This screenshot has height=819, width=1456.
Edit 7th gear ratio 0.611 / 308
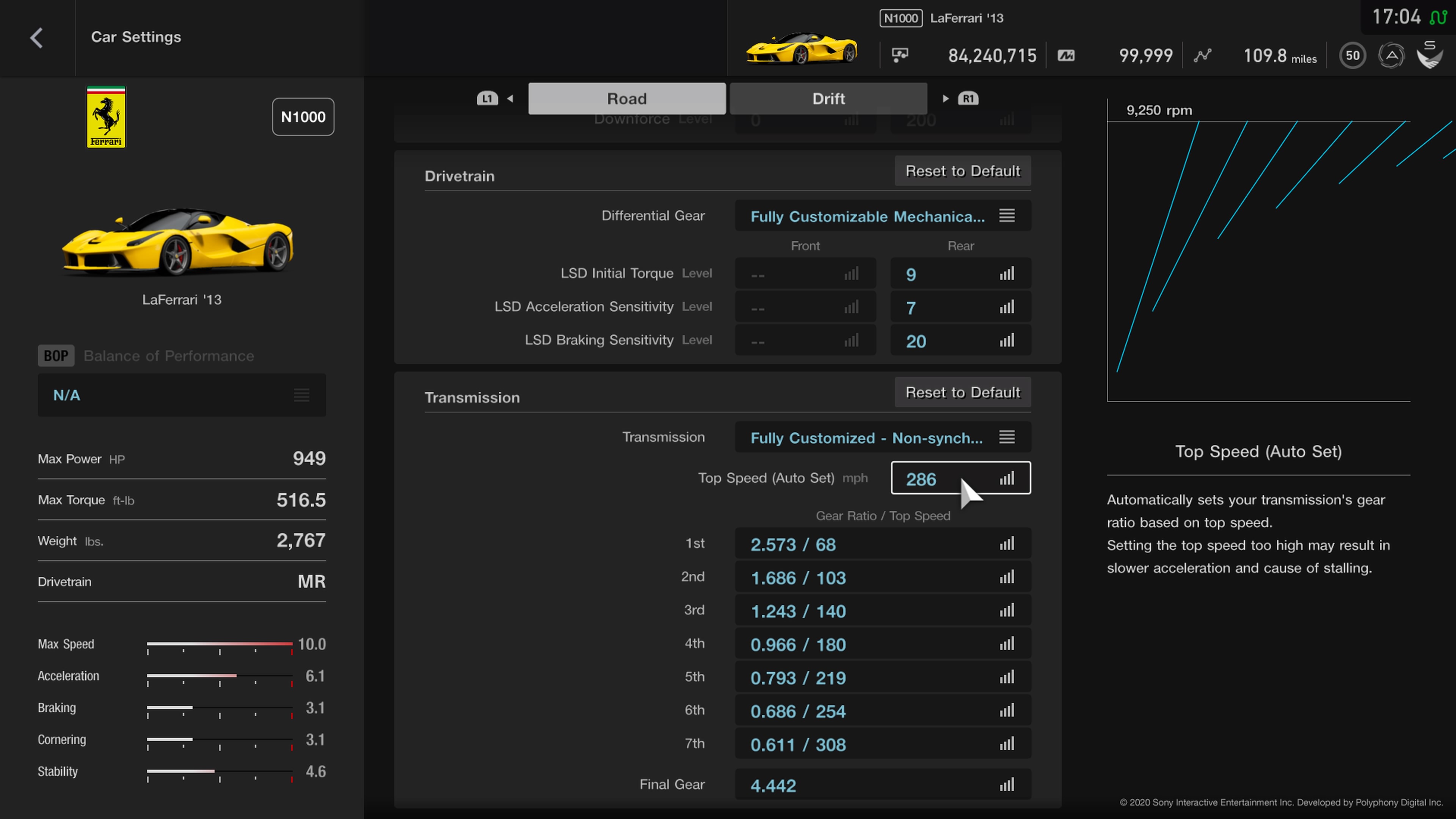pyautogui.click(x=883, y=744)
